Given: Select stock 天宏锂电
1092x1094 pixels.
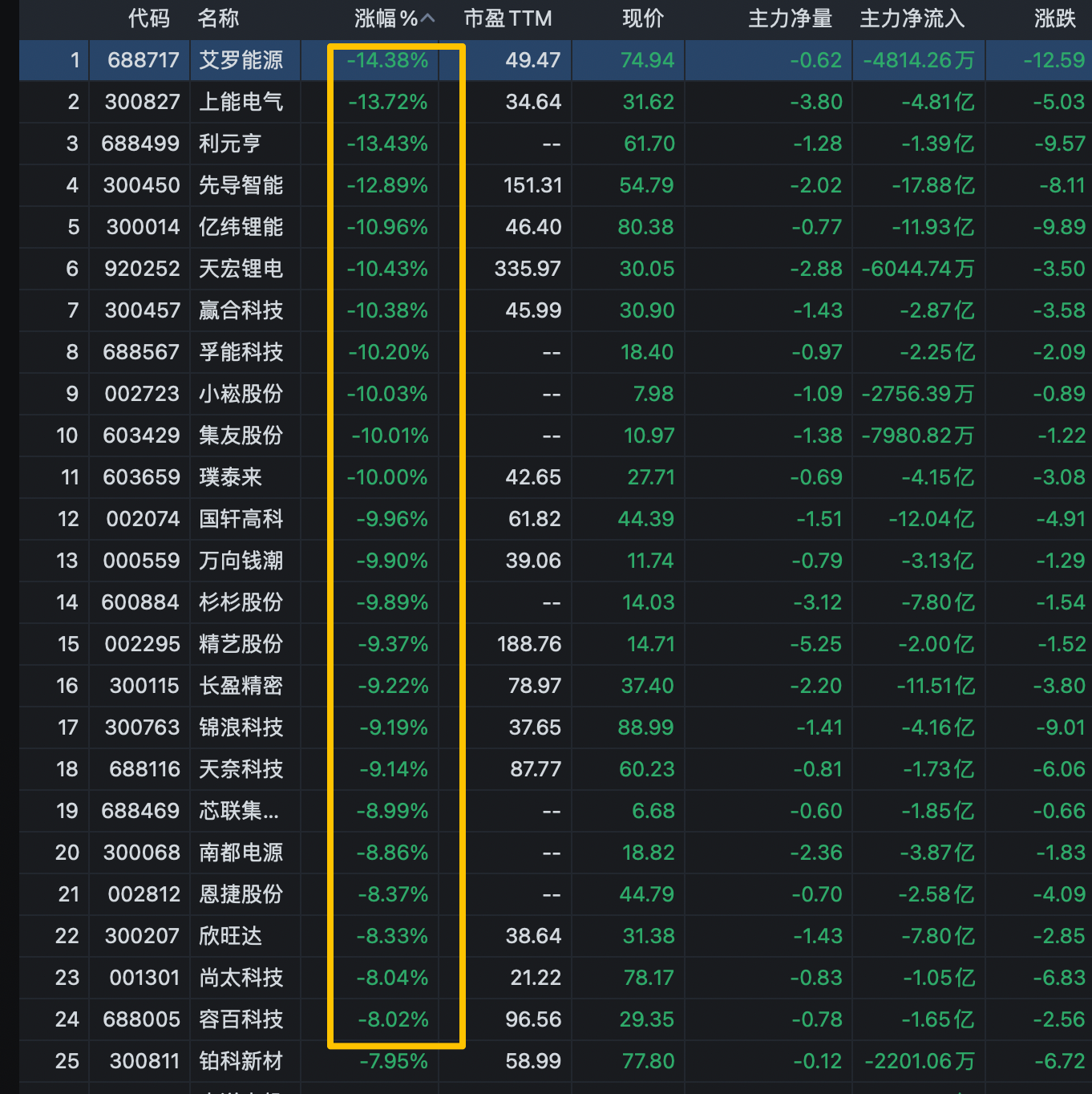Looking at the screenshot, I should 241,269.
